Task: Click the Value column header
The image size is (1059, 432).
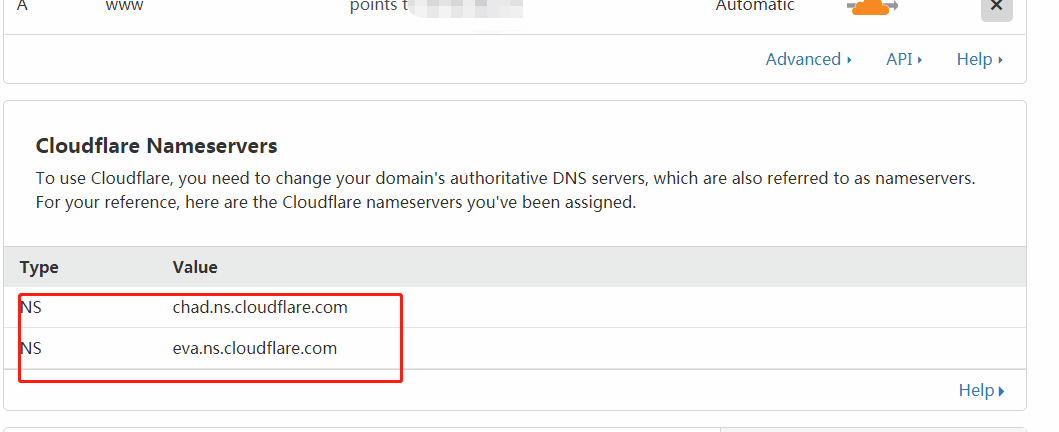Action: 195,267
